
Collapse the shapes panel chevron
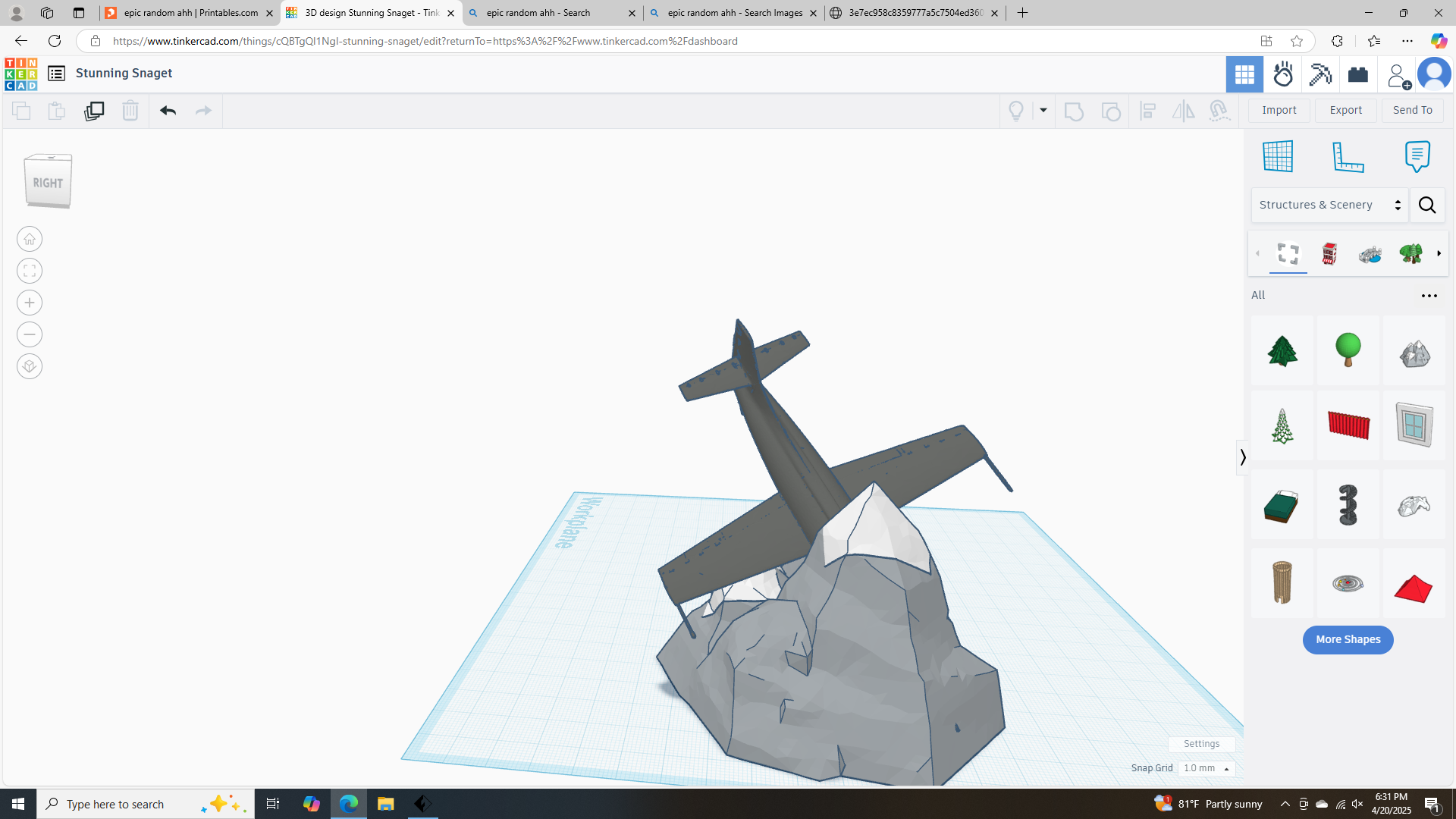click(1242, 457)
